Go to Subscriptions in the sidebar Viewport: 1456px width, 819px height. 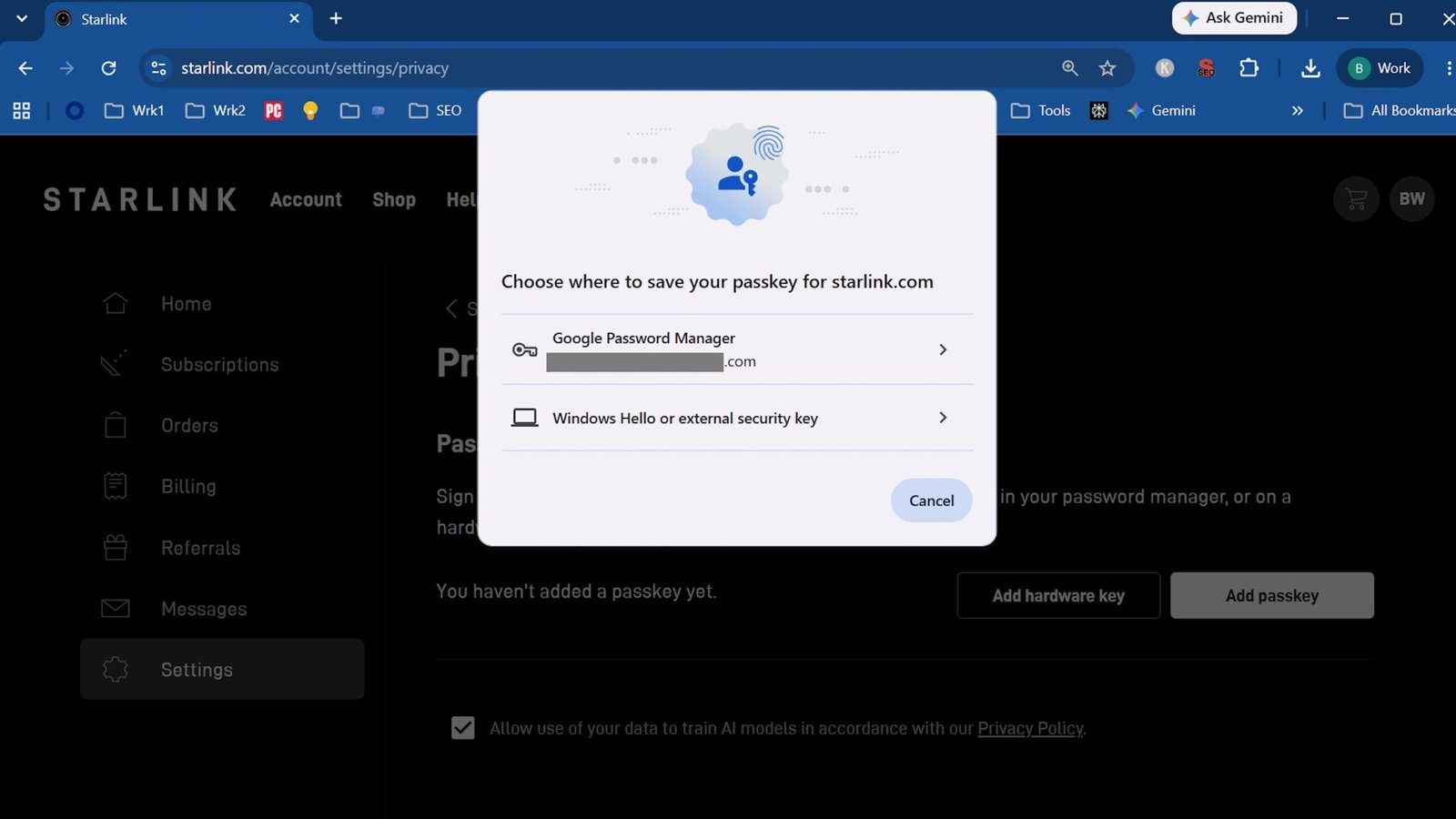pyautogui.click(x=222, y=365)
